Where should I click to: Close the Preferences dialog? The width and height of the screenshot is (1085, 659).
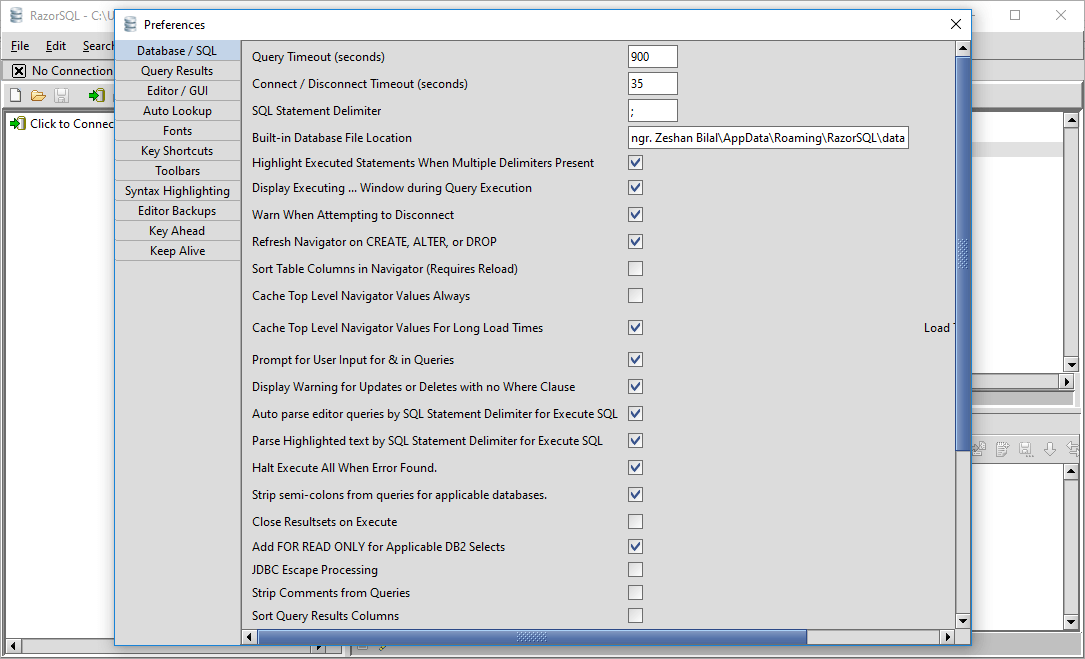coord(956,24)
